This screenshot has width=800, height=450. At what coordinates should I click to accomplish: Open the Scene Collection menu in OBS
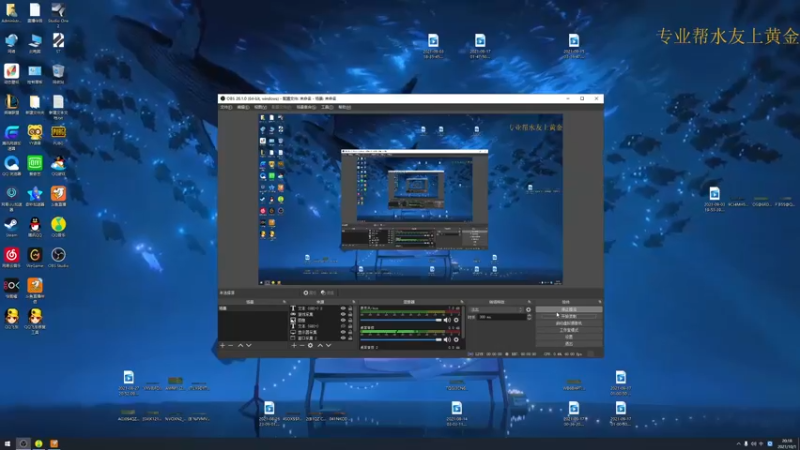coord(306,107)
